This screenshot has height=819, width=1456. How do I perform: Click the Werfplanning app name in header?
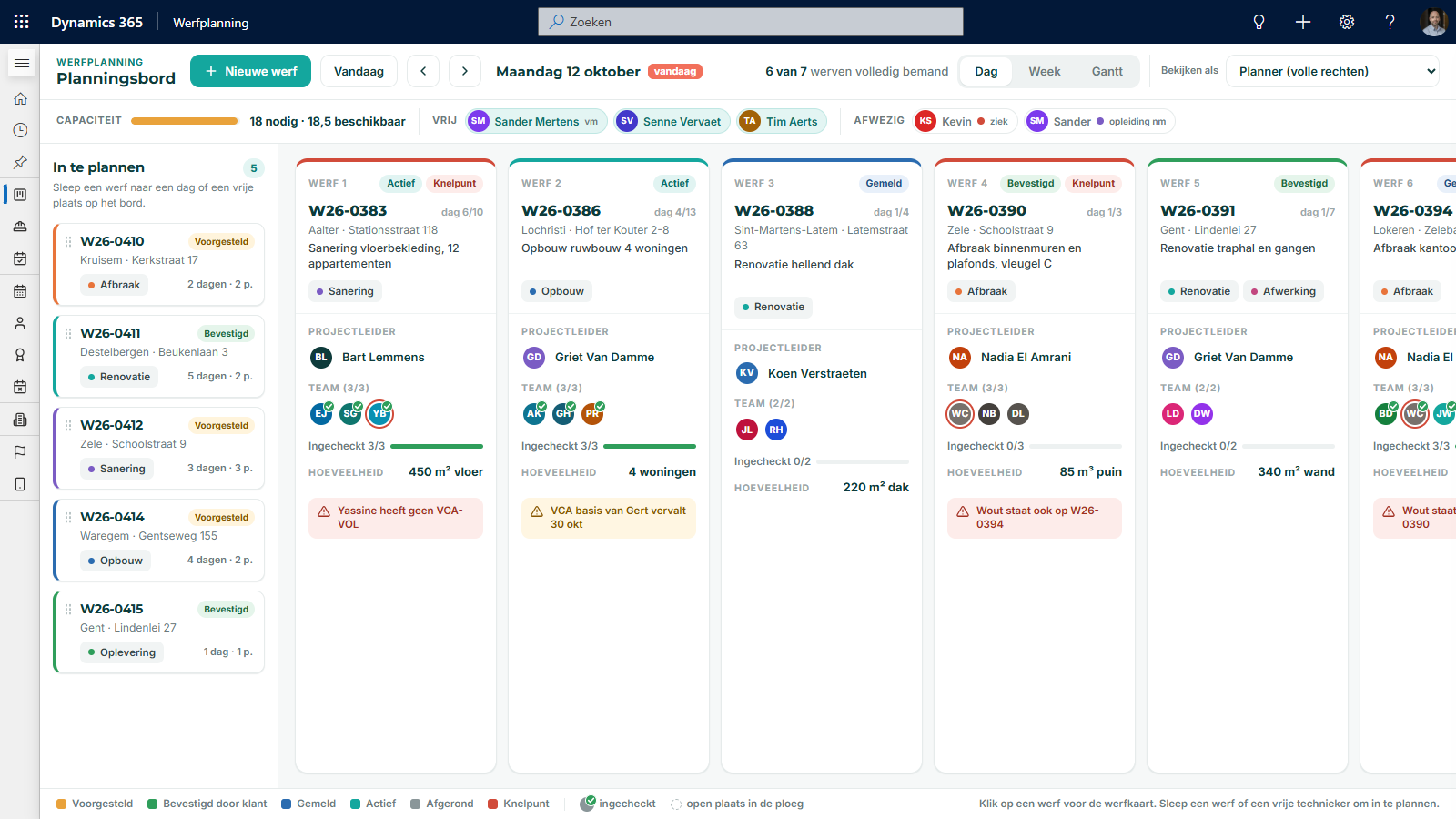211,23
